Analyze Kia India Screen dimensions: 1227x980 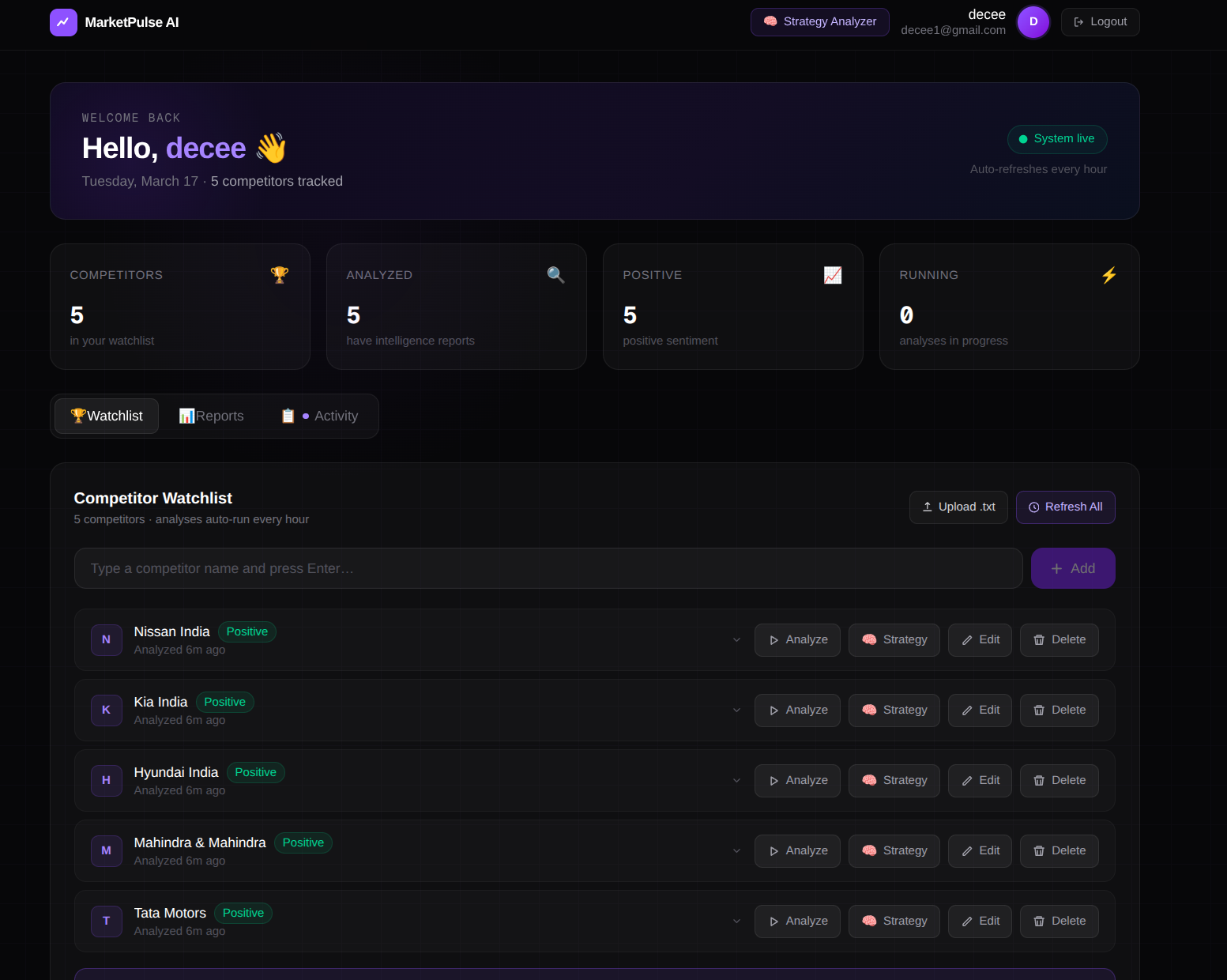(x=797, y=710)
